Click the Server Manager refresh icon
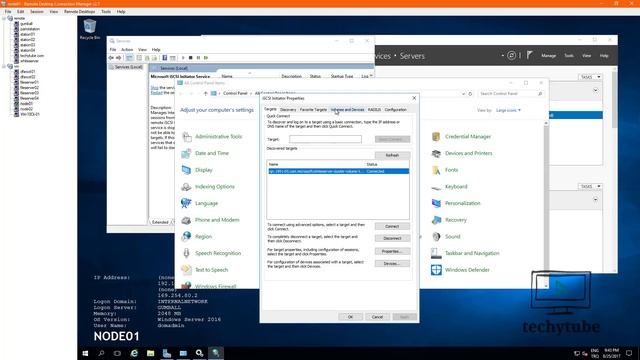640x360 pixels. (x=511, y=56)
